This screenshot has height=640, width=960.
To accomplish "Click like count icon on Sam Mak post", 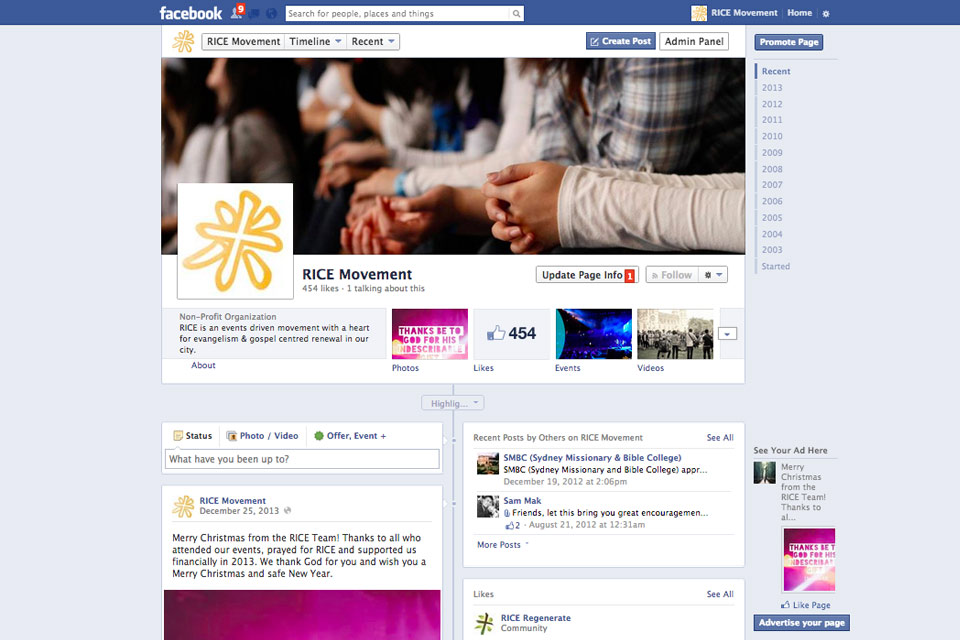I will pos(512,525).
